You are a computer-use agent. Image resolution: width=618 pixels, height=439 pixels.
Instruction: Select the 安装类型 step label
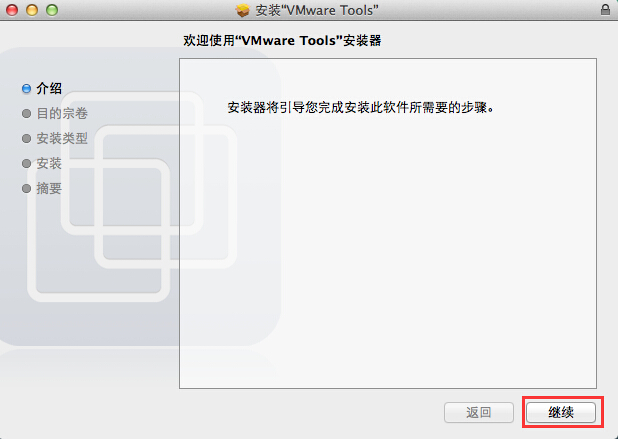62,138
